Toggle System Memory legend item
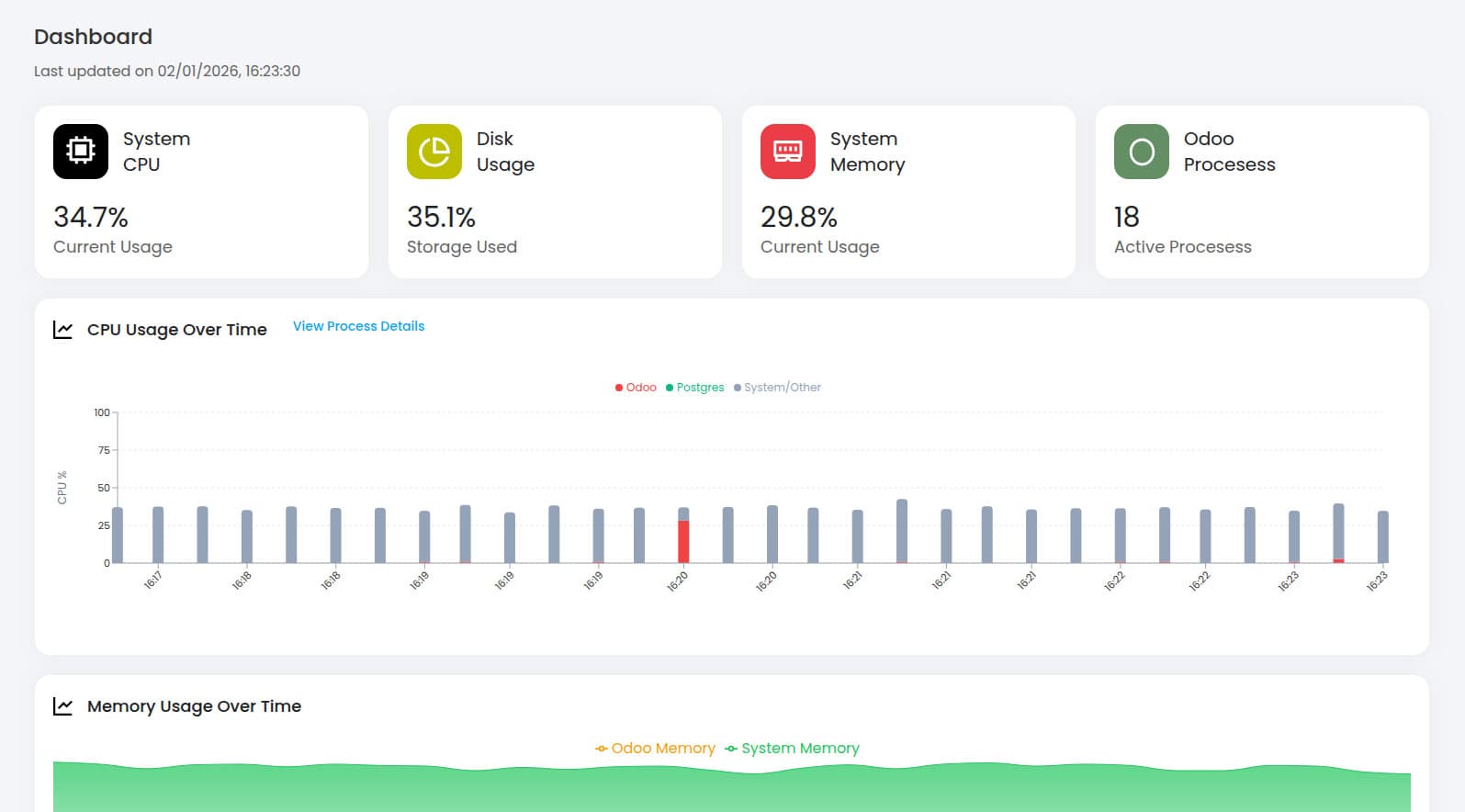The image size is (1465, 812). (x=792, y=749)
